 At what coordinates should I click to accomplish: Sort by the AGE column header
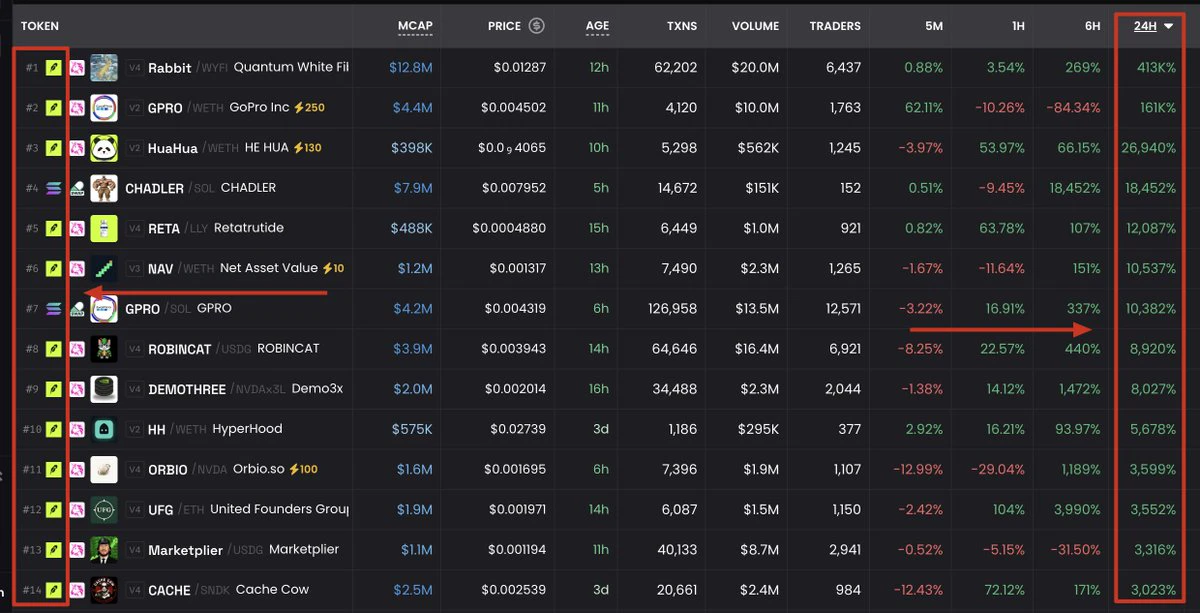point(597,26)
